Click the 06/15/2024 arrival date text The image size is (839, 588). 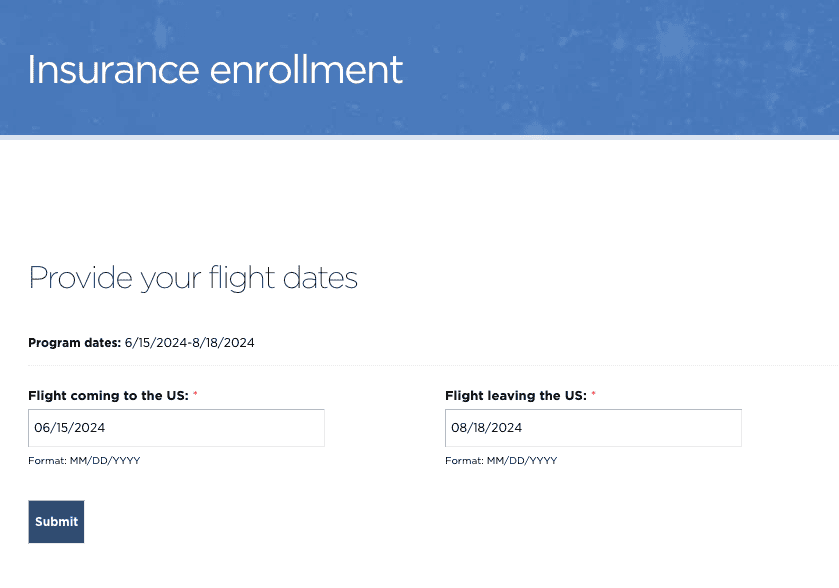[x=70, y=428]
